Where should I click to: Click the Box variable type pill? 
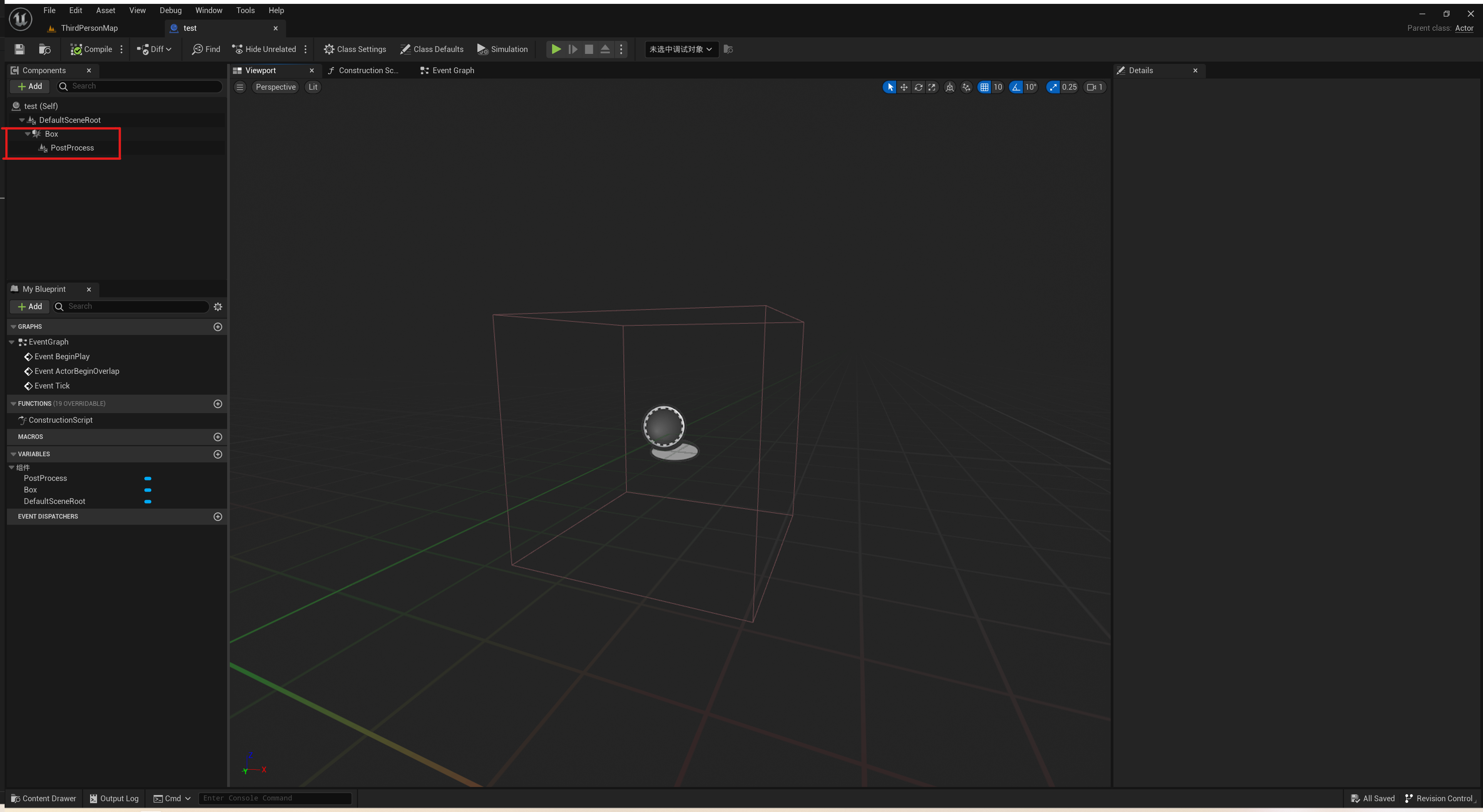click(x=148, y=490)
